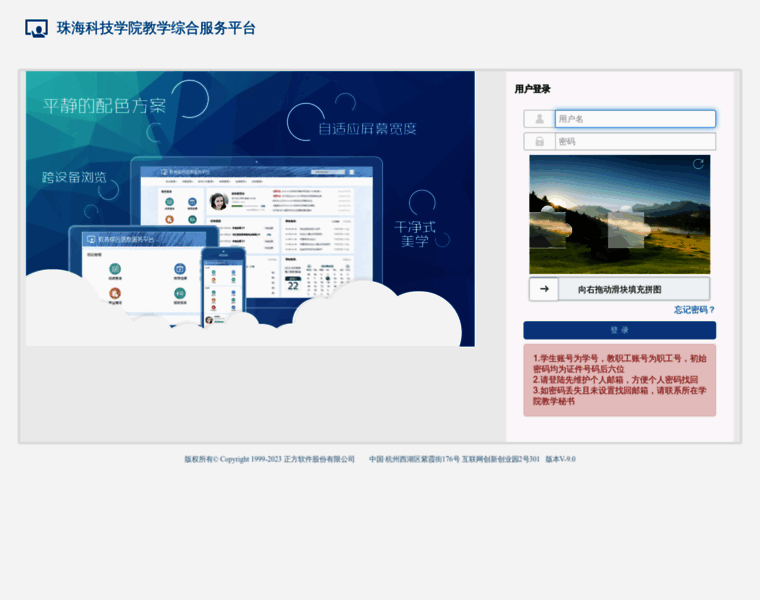The height and width of the screenshot is (600, 760).
Task: Click the arrow slider handle under captcha
Action: (544, 289)
